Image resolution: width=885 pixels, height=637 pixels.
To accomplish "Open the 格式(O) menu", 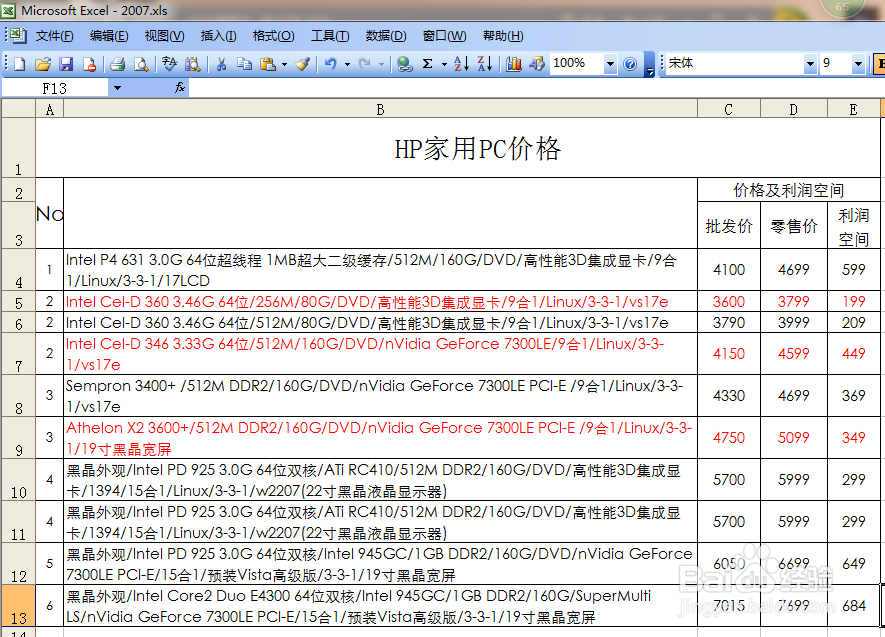I will (273, 36).
